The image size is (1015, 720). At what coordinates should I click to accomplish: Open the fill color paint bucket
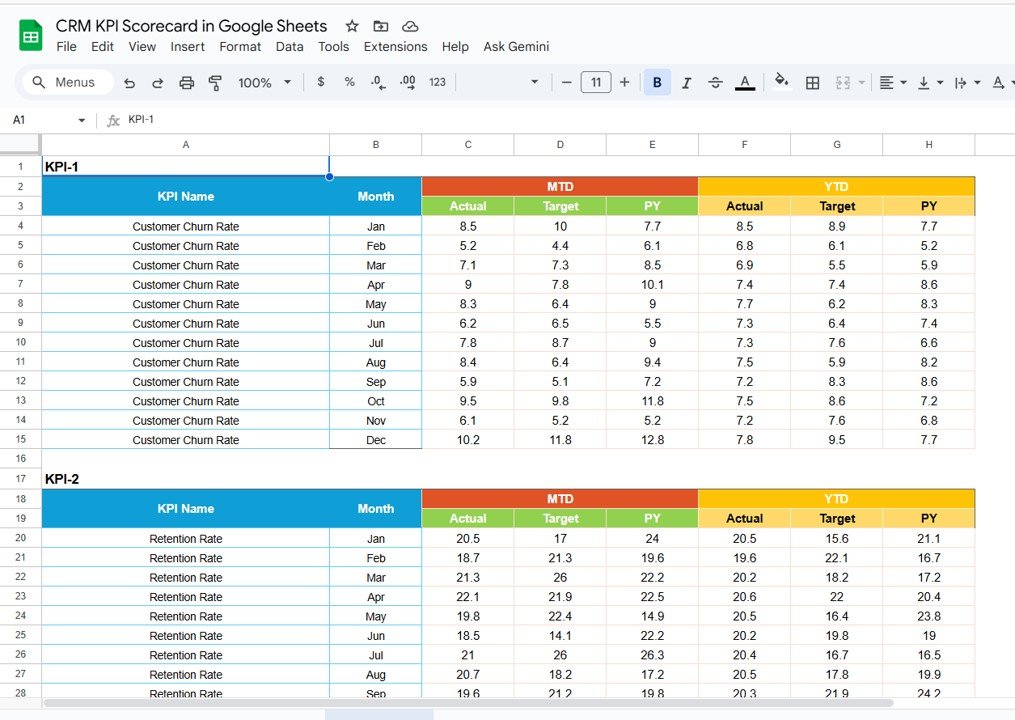[x=781, y=83]
